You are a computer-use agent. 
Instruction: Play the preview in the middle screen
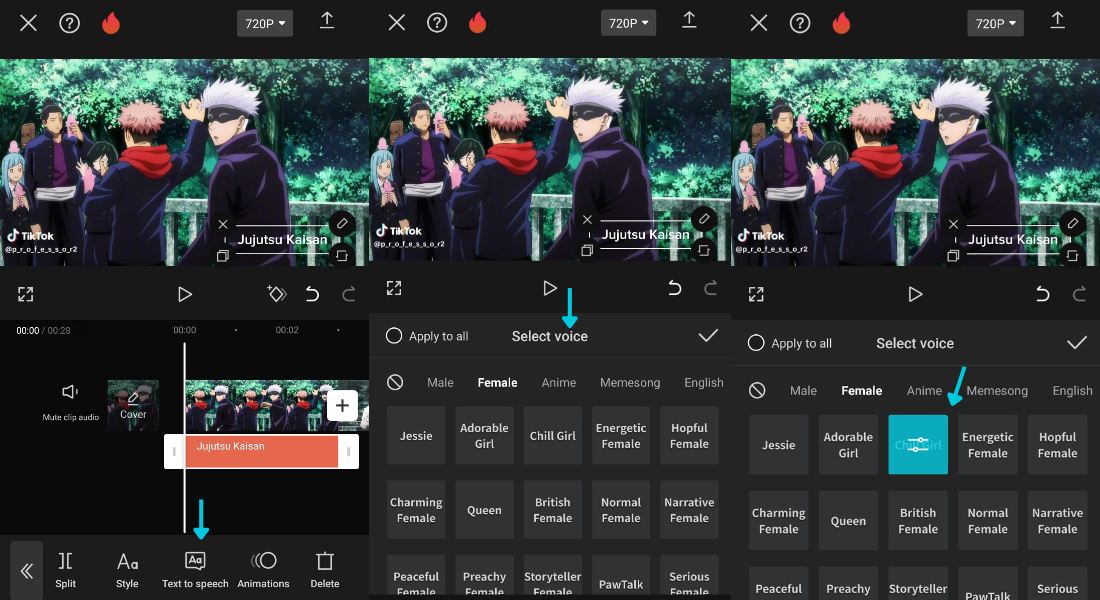[x=549, y=288]
